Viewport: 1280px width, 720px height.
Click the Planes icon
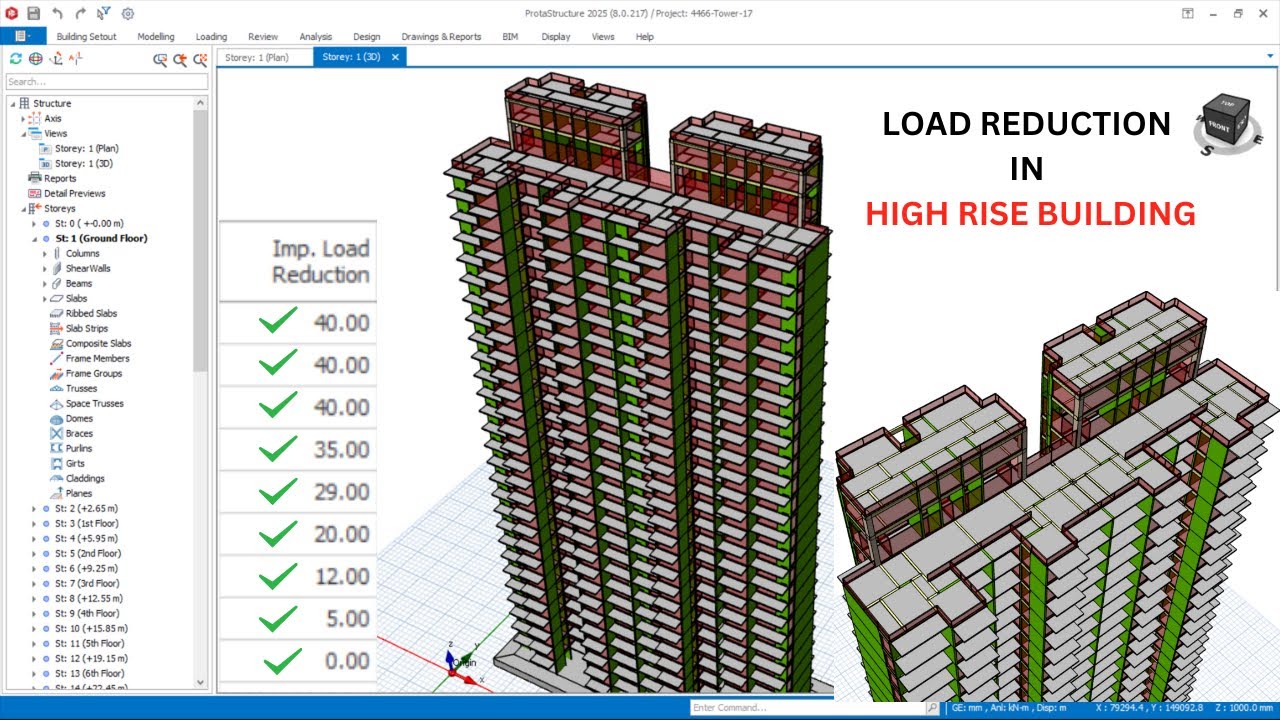tap(57, 493)
